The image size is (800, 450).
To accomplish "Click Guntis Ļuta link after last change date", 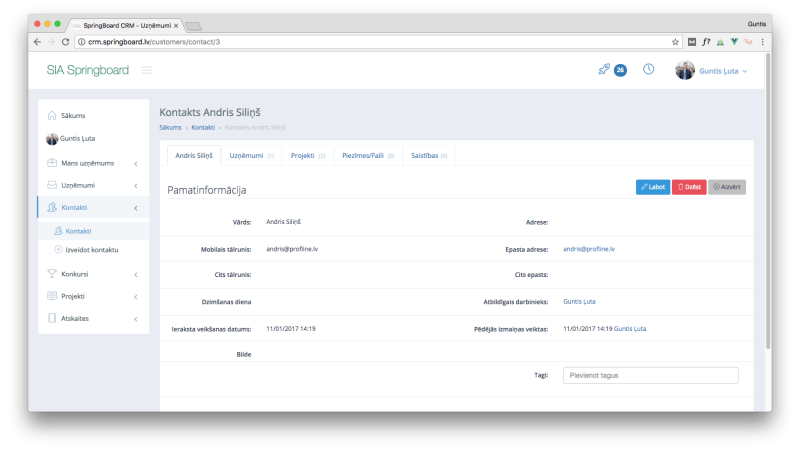I will point(630,329).
